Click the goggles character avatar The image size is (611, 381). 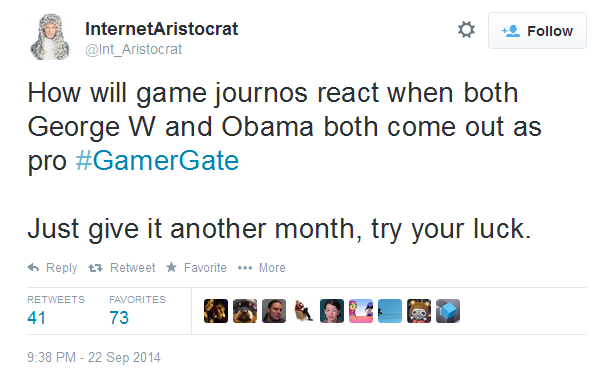(x=419, y=311)
